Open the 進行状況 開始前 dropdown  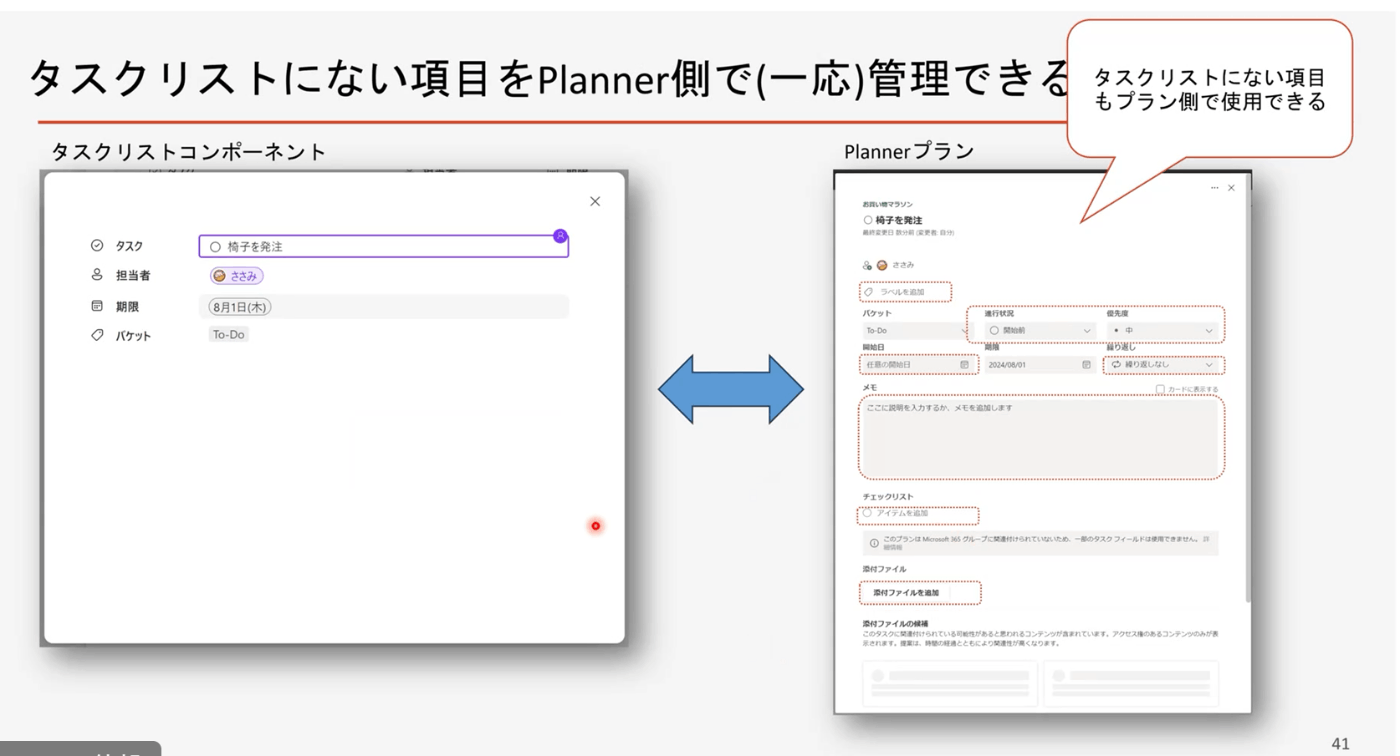pyautogui.click(x=1040, y=330)
